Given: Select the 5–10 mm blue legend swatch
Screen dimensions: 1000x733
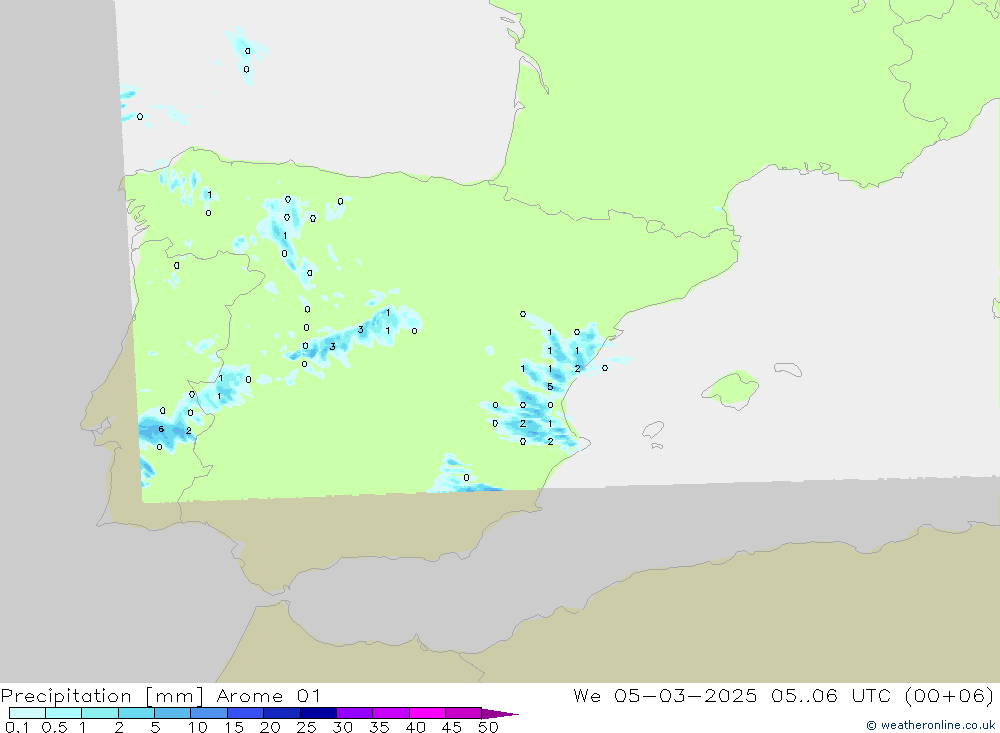Looking at the screenshot, I should 173,713.
